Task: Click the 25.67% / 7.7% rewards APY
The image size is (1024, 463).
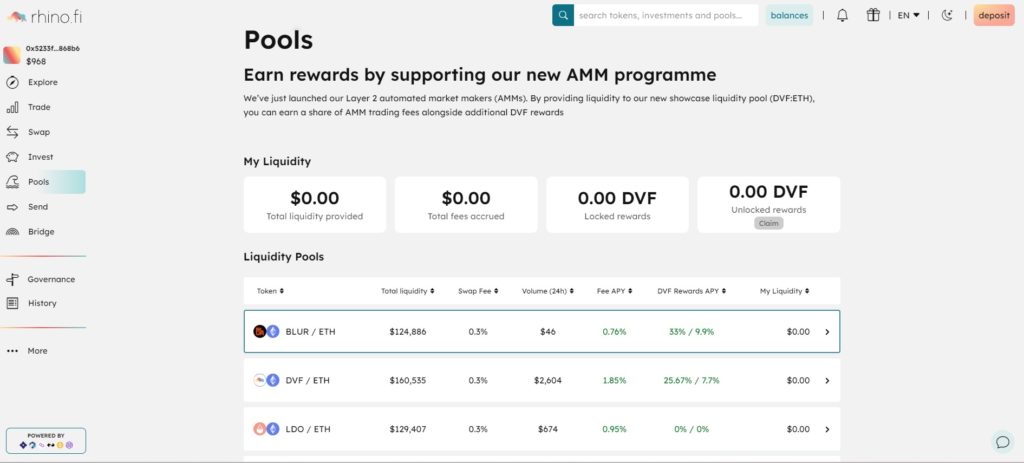Action: (x=691, y=381)
